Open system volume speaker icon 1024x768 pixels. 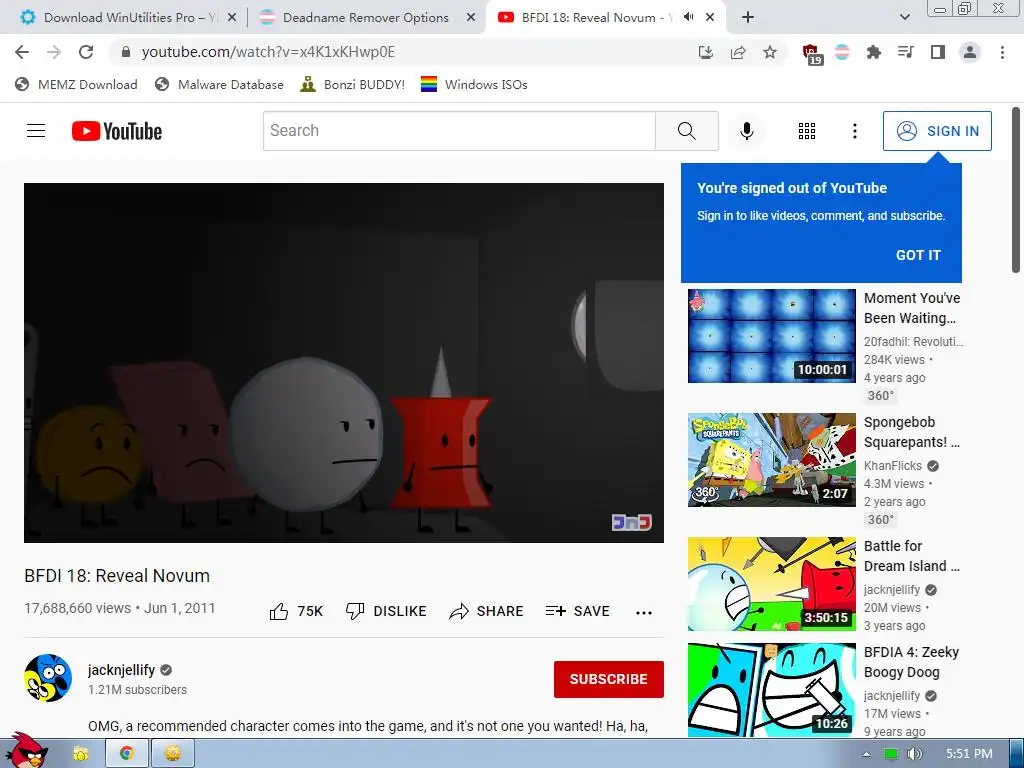pyautogui.click(x=914, y=754)
